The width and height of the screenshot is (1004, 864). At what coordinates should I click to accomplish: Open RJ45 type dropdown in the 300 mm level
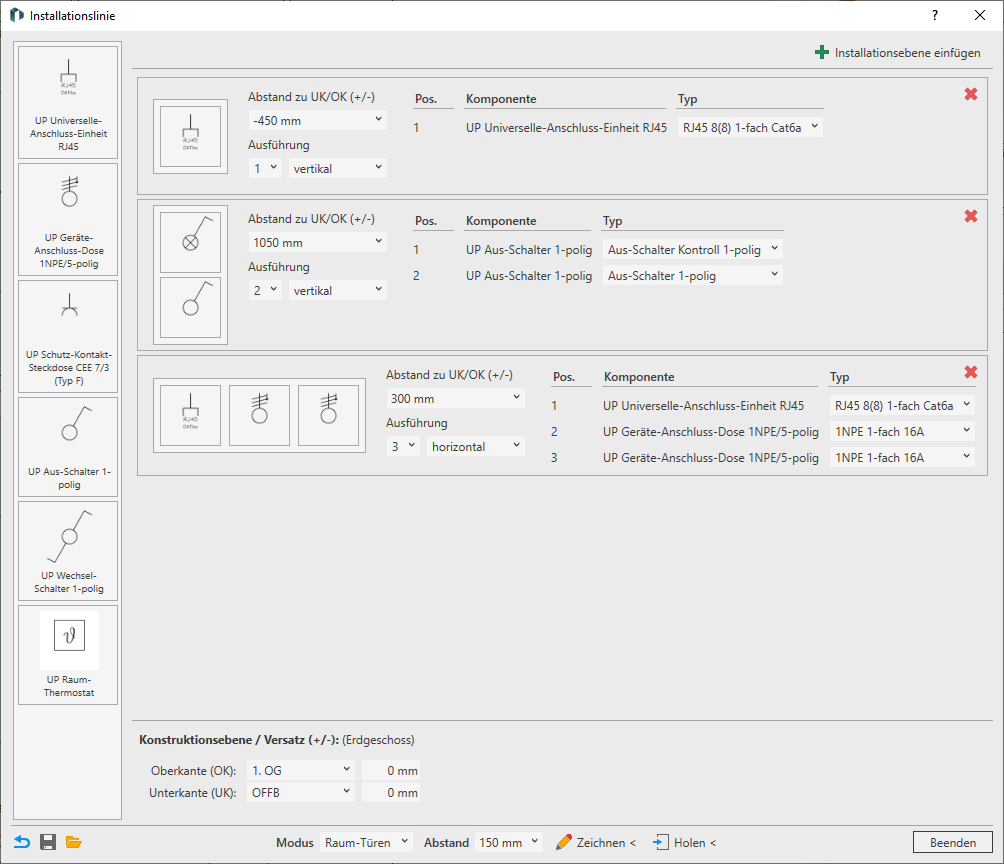click(902, 405)
